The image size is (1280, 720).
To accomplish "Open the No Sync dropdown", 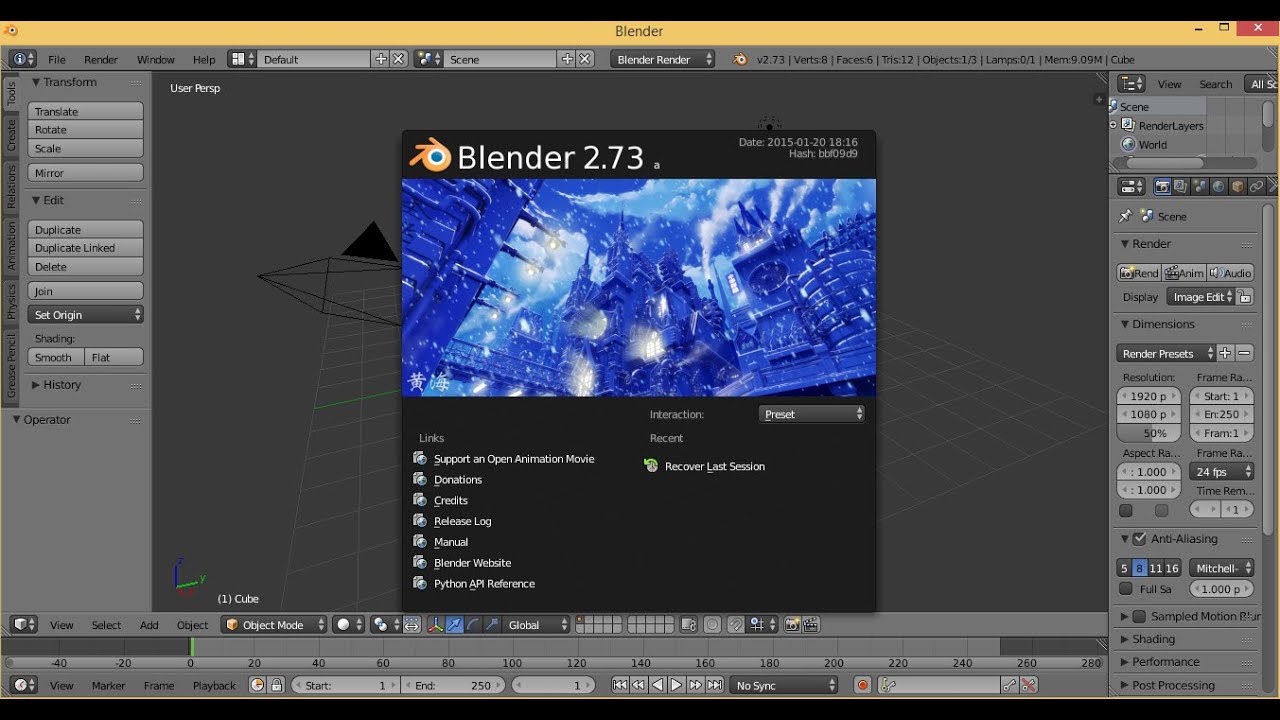I will 784,685.
